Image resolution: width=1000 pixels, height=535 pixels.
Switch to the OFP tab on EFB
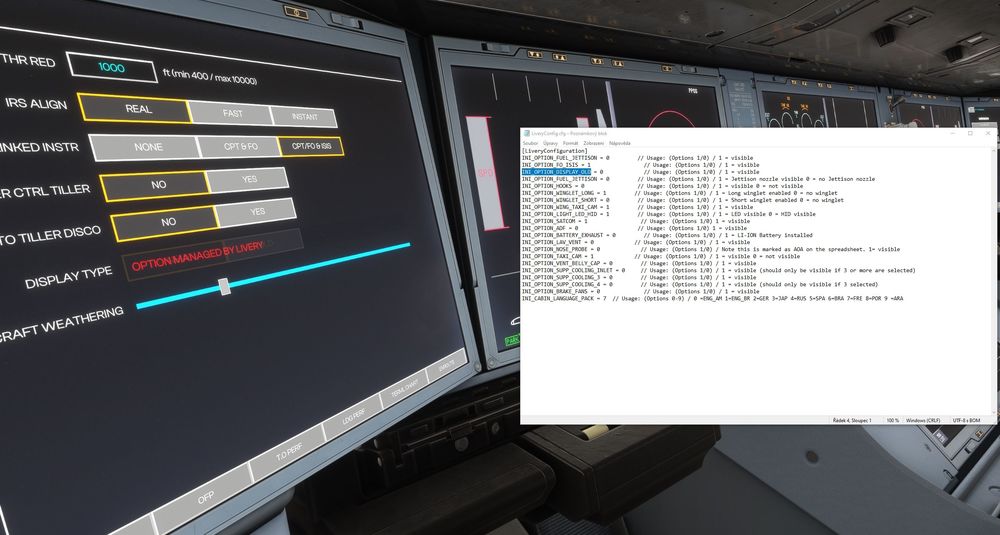click(204, 495)
